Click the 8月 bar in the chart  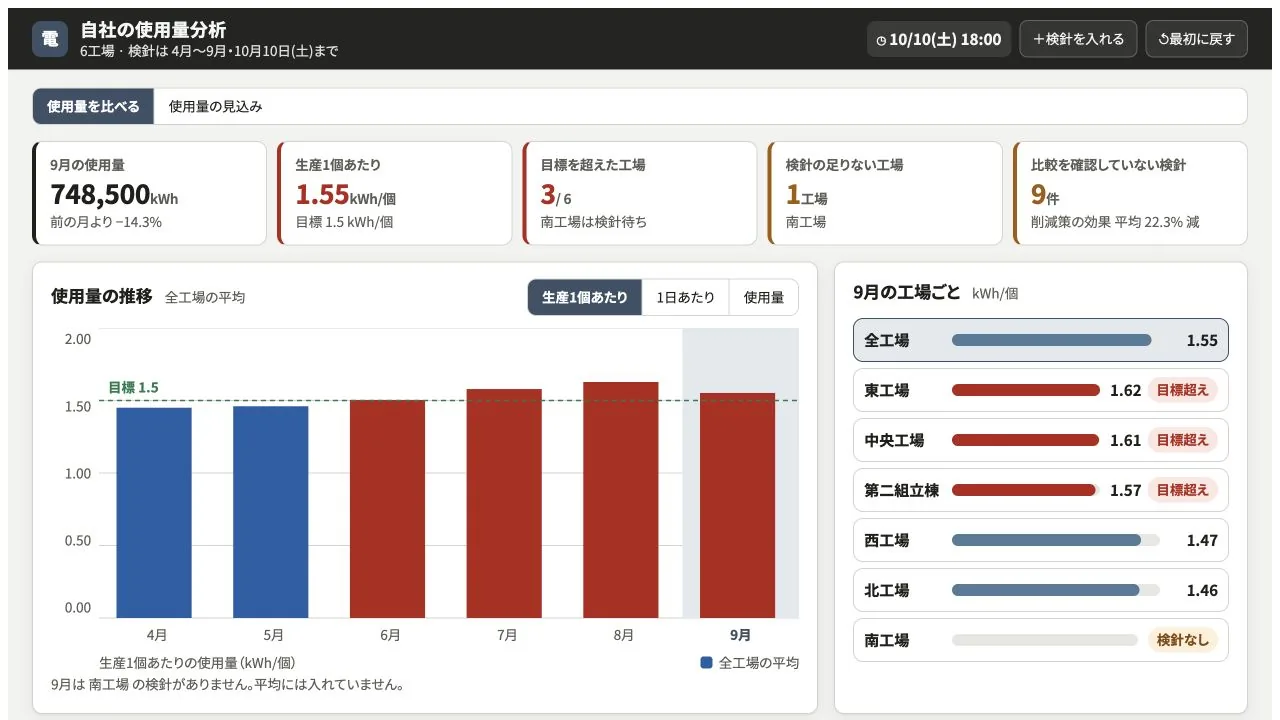pos(621,500)
